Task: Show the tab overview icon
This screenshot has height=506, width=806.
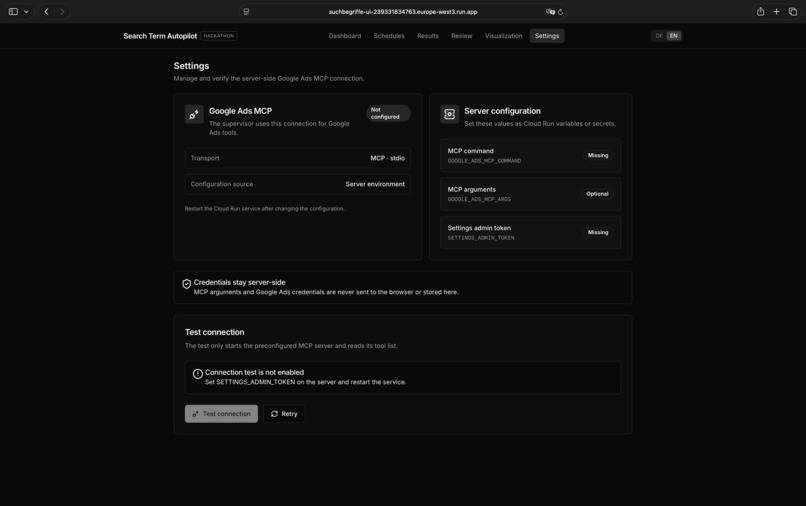Action: 793,11
